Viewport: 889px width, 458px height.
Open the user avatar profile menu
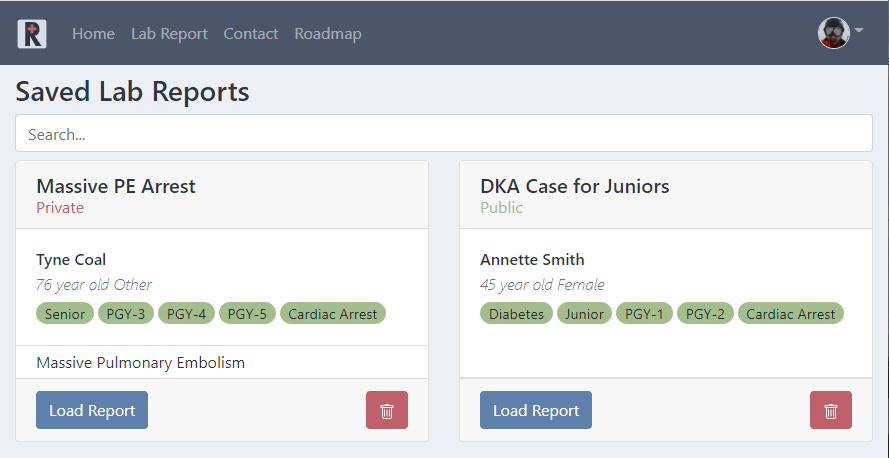tap(838, 33)
